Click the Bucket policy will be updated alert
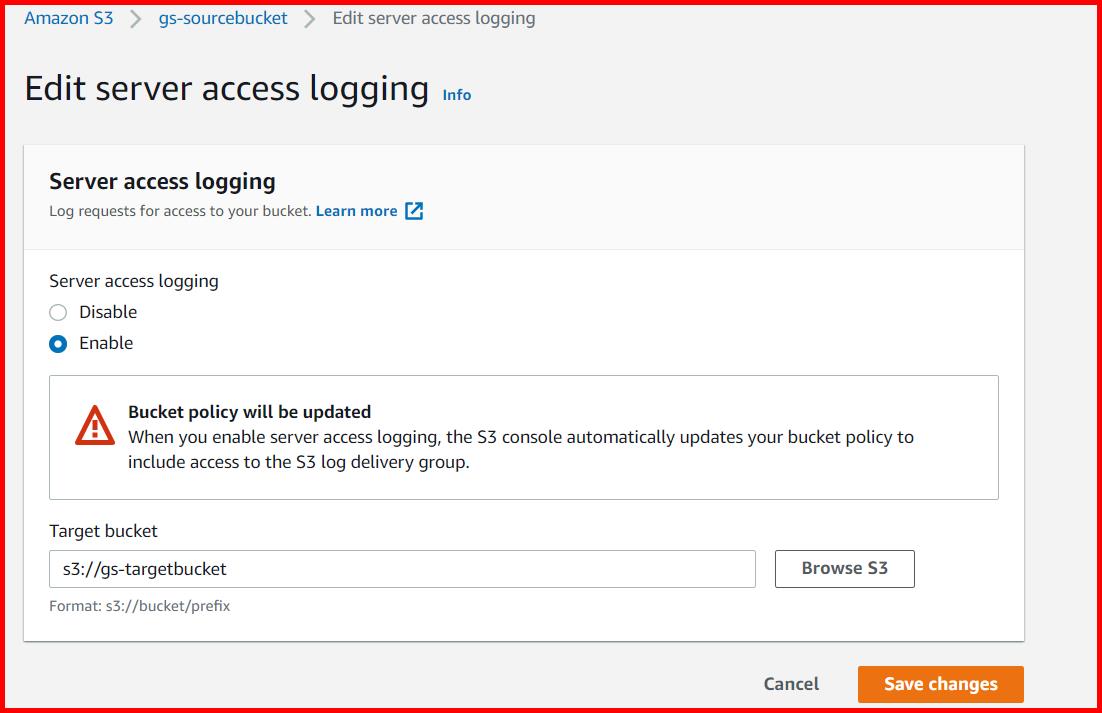This screenshot has width=1102, height=713. point(524,436)
